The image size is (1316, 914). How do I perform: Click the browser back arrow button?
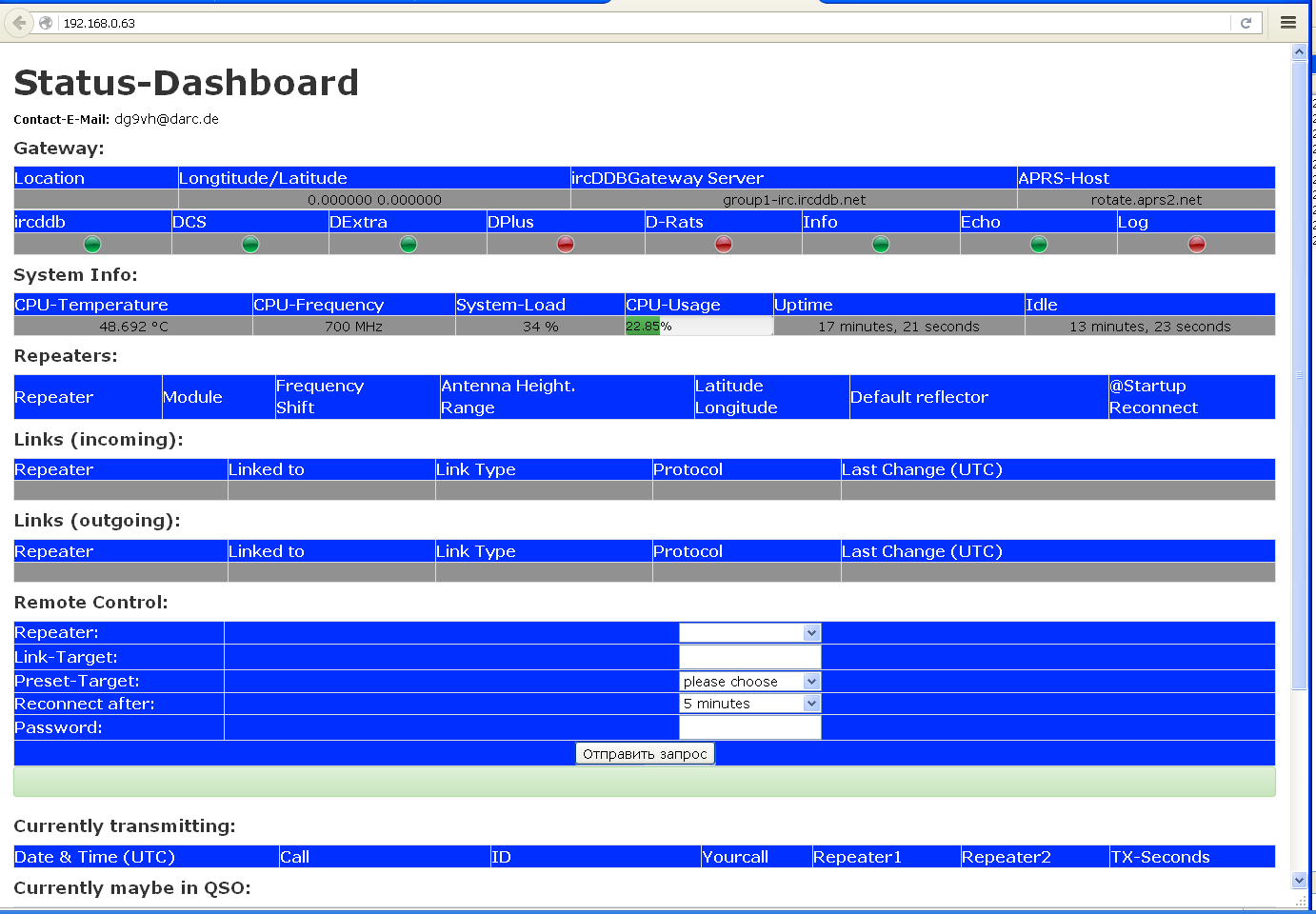pyautogui.click(x=19, y=23)
